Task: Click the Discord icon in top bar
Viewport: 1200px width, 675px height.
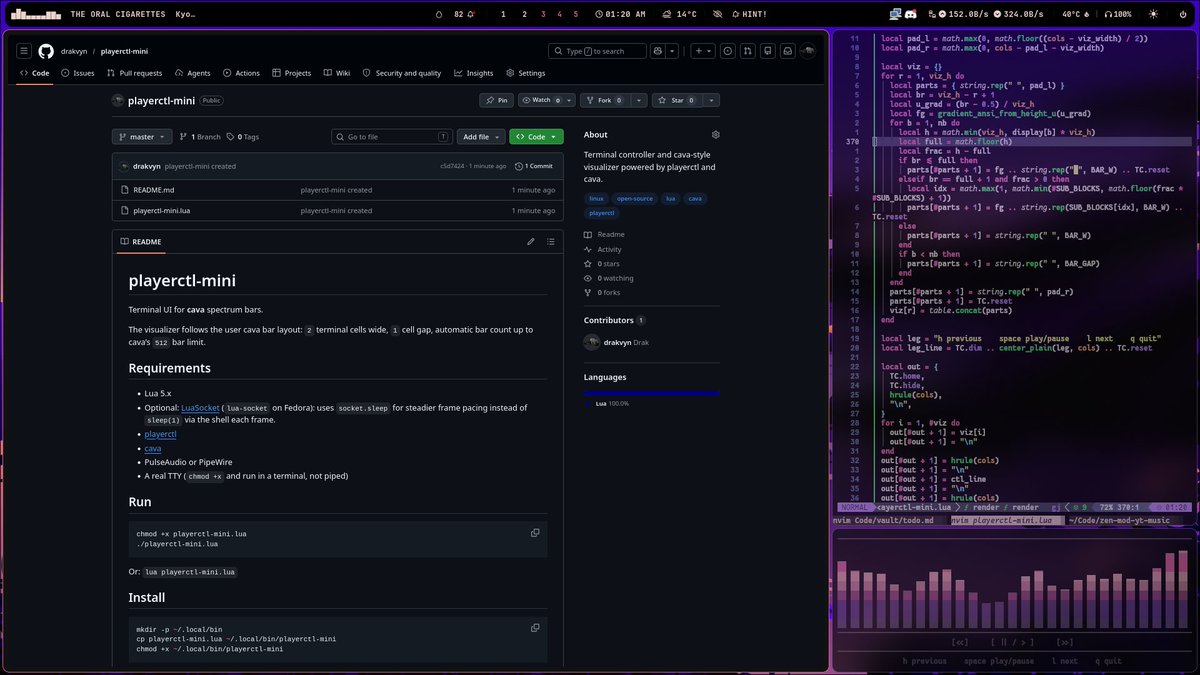Action: (x=910, y=14)
